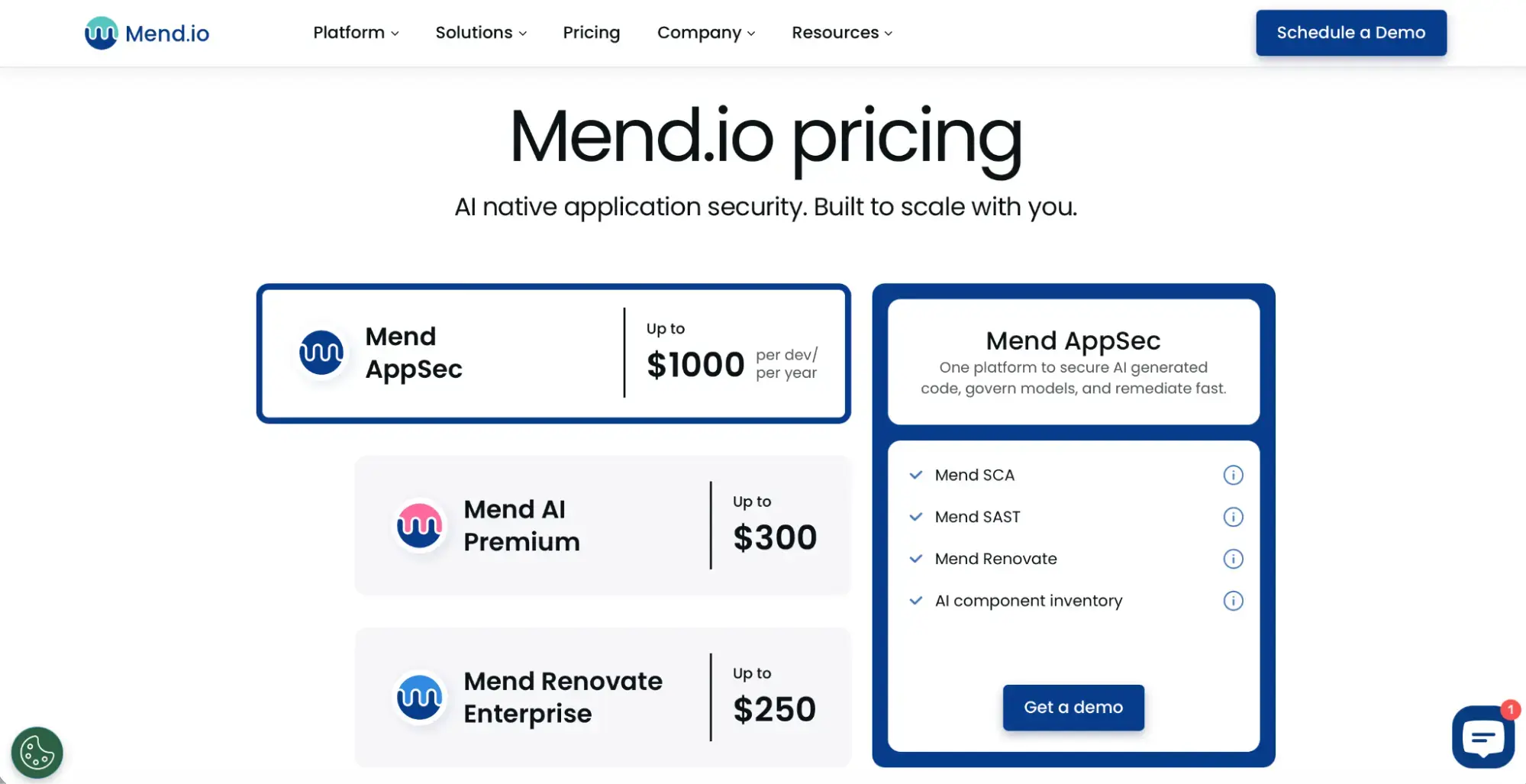Click the Schedule a Demo button

(1350, 33)
